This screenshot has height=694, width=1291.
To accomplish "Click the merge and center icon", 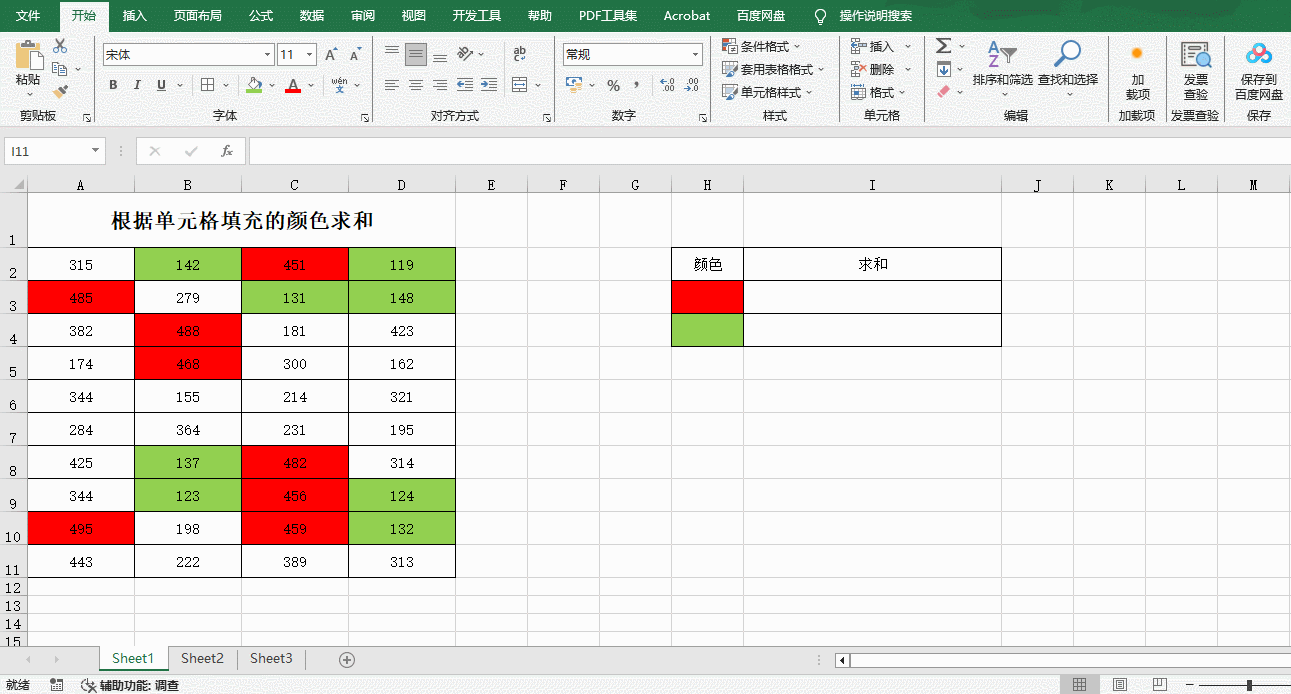I will click(520, 85).
